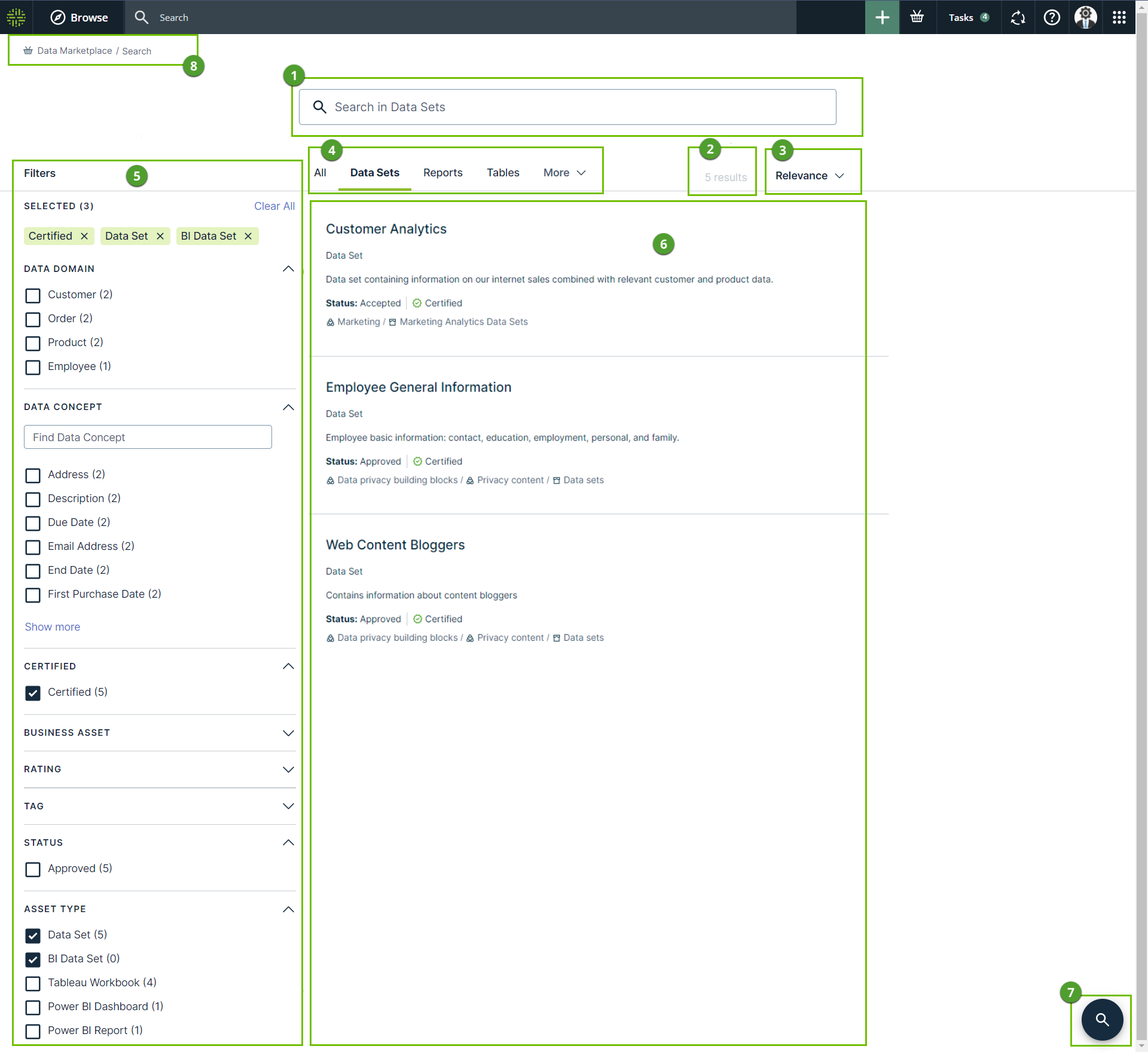Enable the Tableau Workbook asset type filter
This screenshot has width=1148, height=1052.
tap(33, 983)
